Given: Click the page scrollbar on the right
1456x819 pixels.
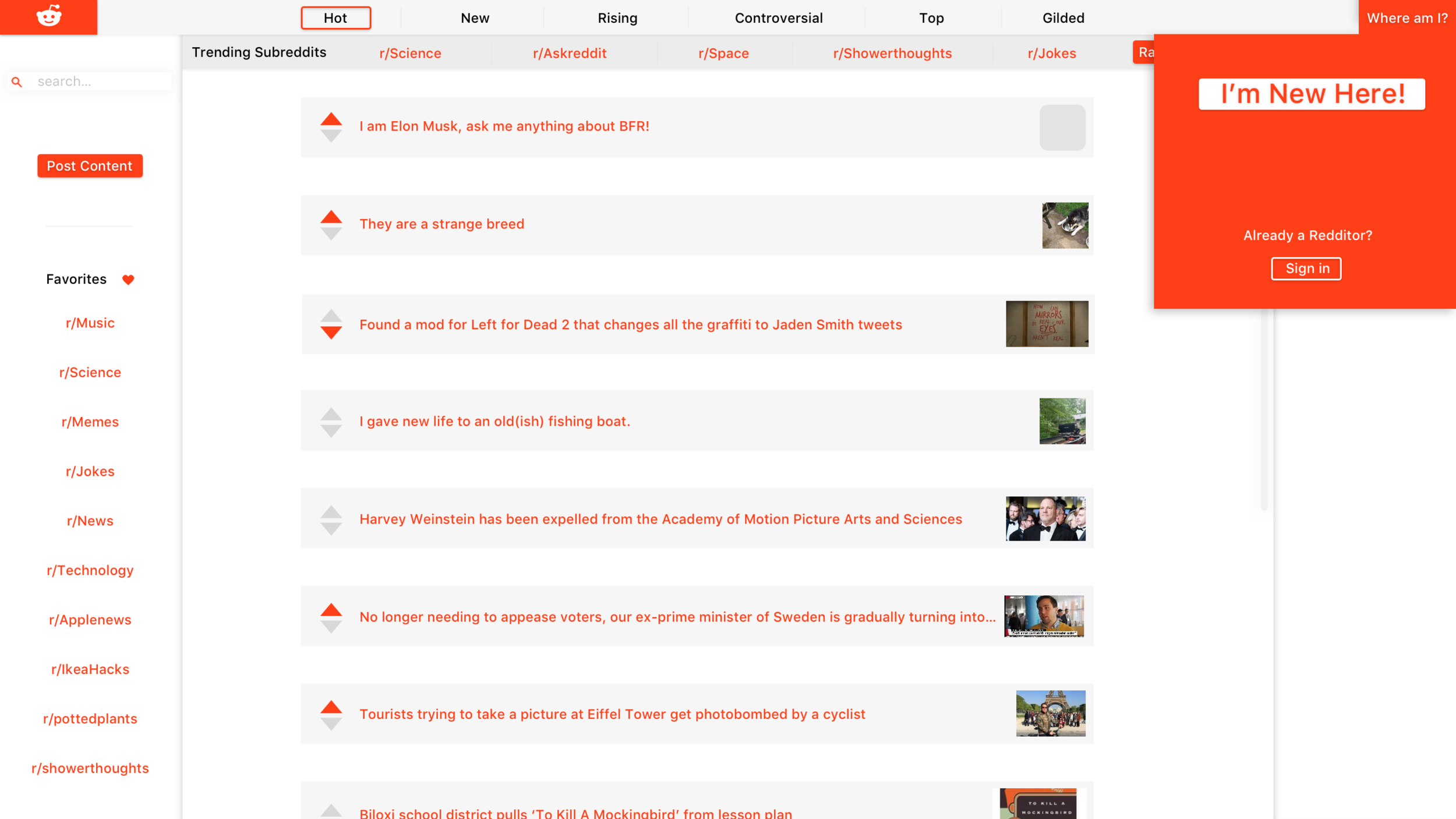Looking at the screenshot, I should click(1264, 409).
